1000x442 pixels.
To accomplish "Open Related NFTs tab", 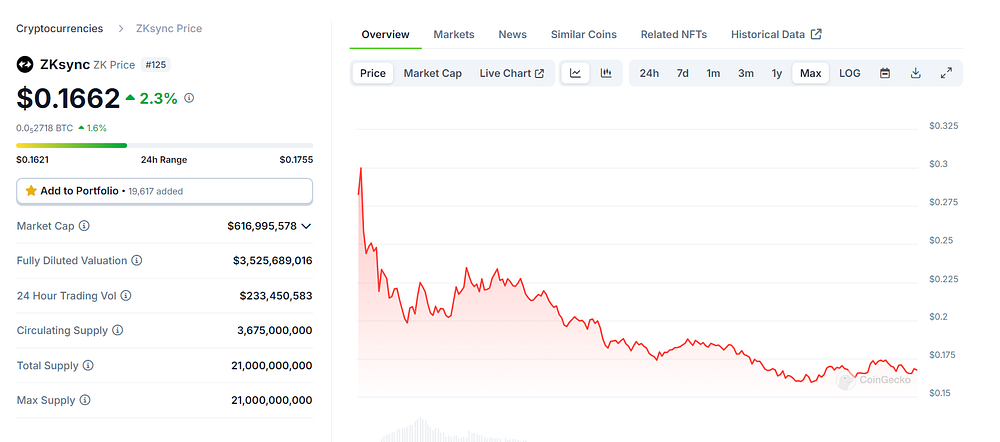I will point(673,34).
